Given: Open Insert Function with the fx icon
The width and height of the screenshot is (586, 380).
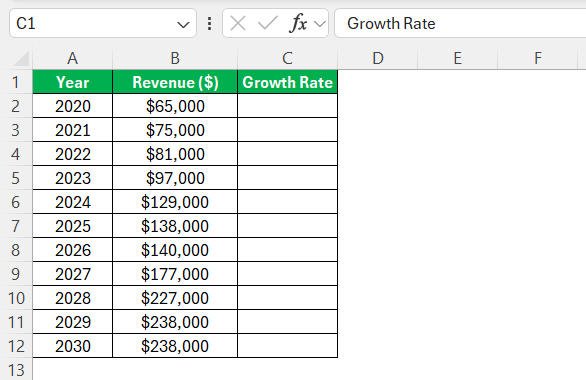Looking at the screenshot, I should coord(298,24).
